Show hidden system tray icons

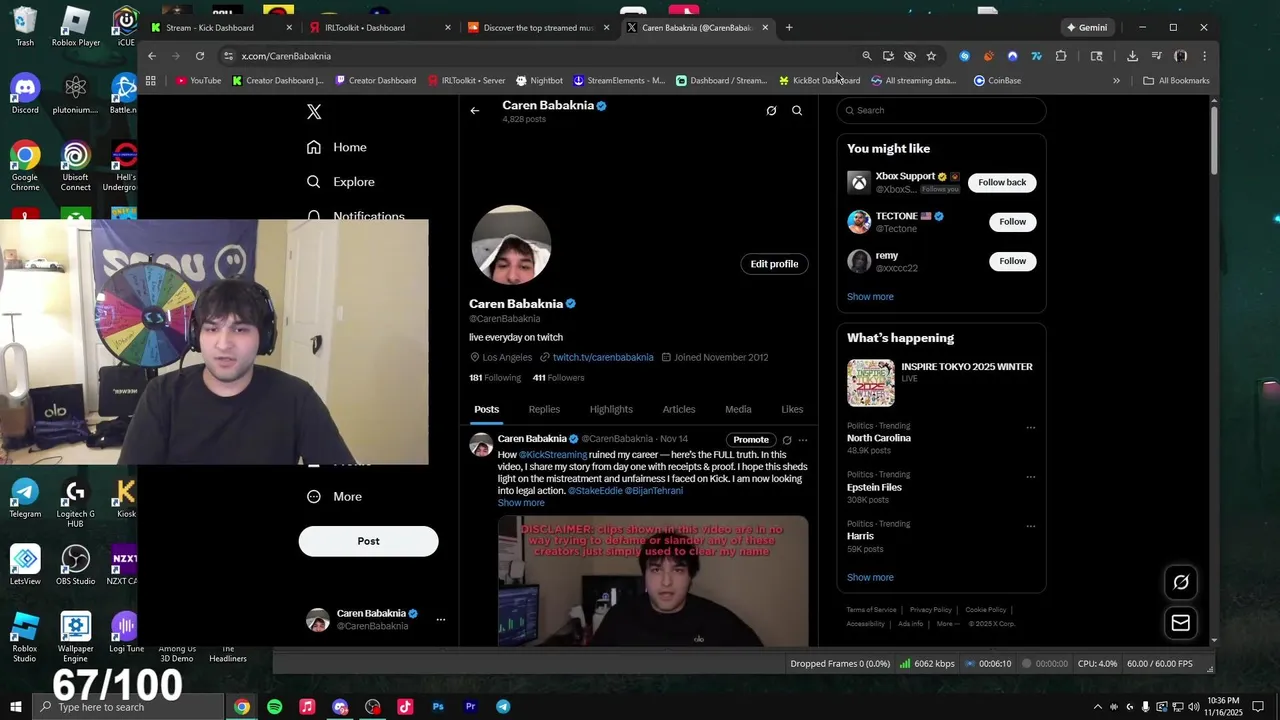point(1097,707)
